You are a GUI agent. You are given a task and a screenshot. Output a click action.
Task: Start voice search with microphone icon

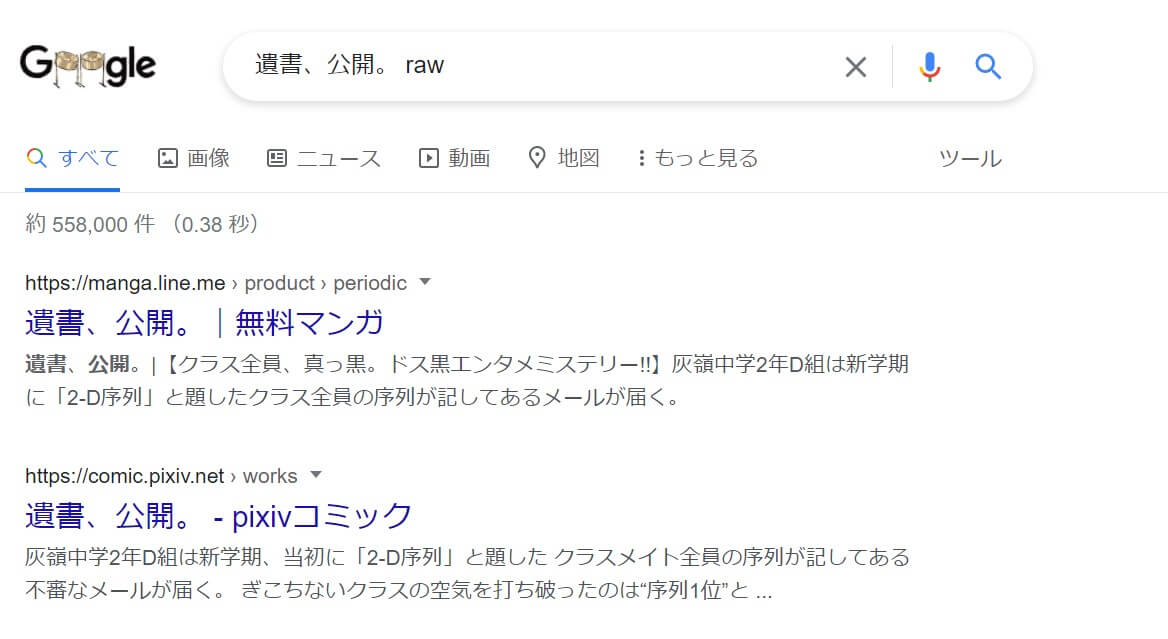(929, 67)
